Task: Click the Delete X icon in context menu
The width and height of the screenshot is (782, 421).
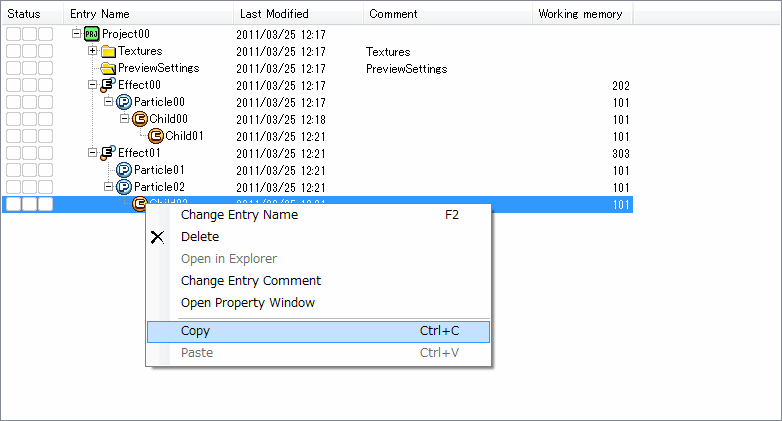Action: pos(157,237)
